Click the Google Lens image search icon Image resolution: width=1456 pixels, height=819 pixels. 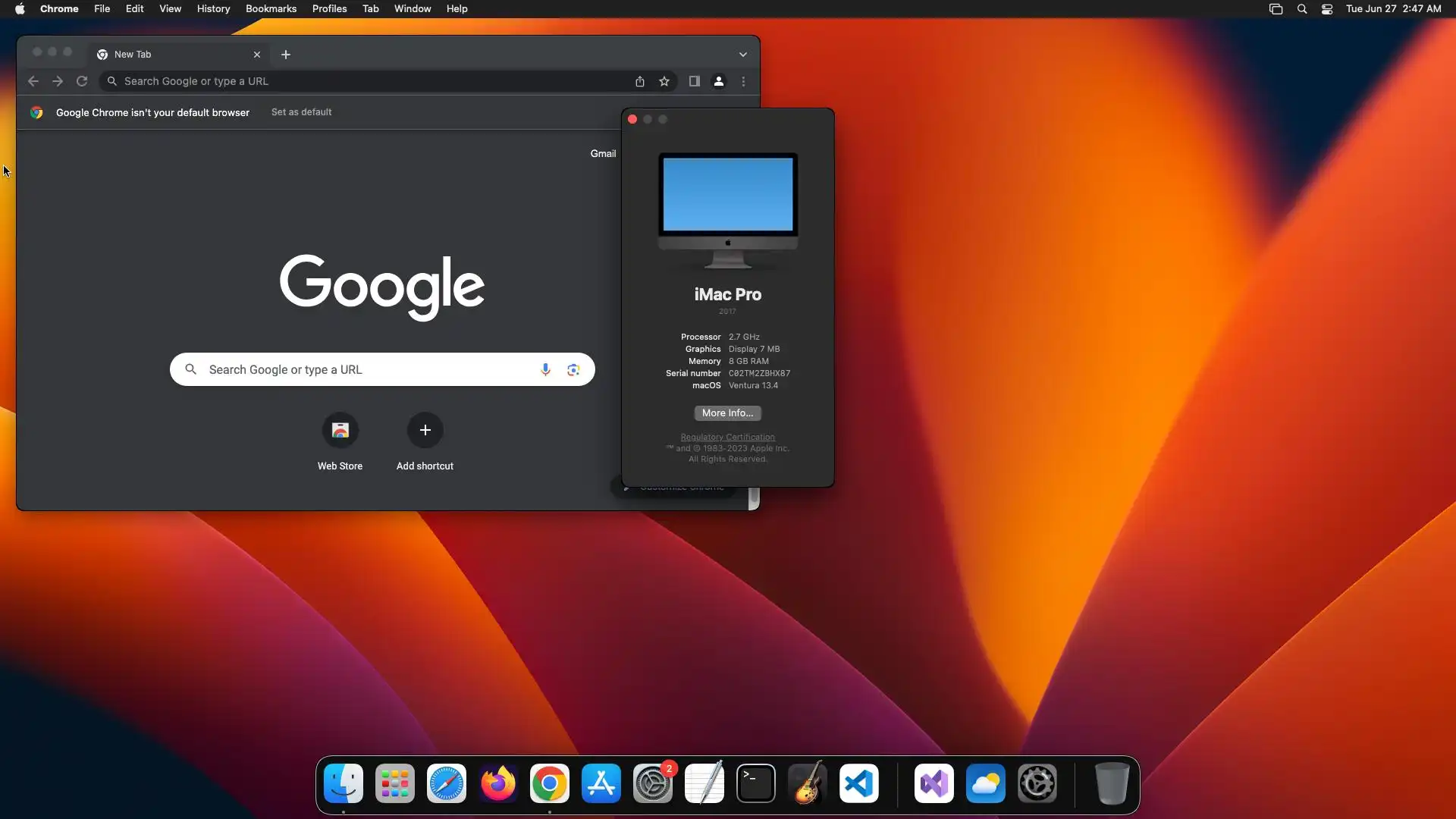pos(573,369)
